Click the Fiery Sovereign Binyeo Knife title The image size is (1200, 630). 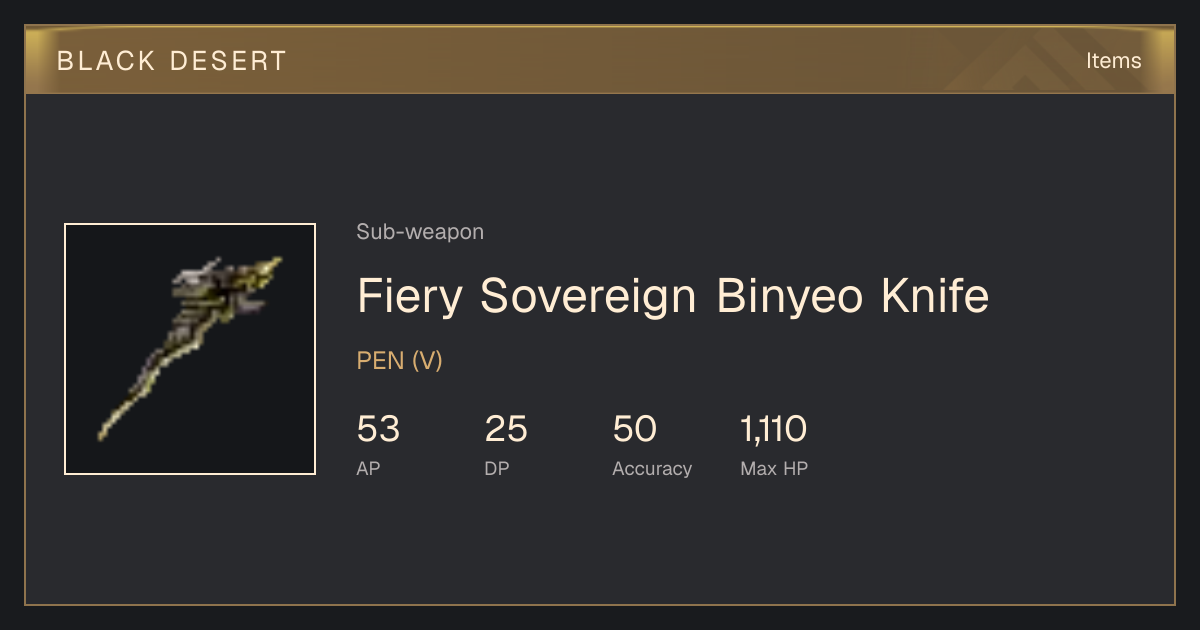coord(673,296)
